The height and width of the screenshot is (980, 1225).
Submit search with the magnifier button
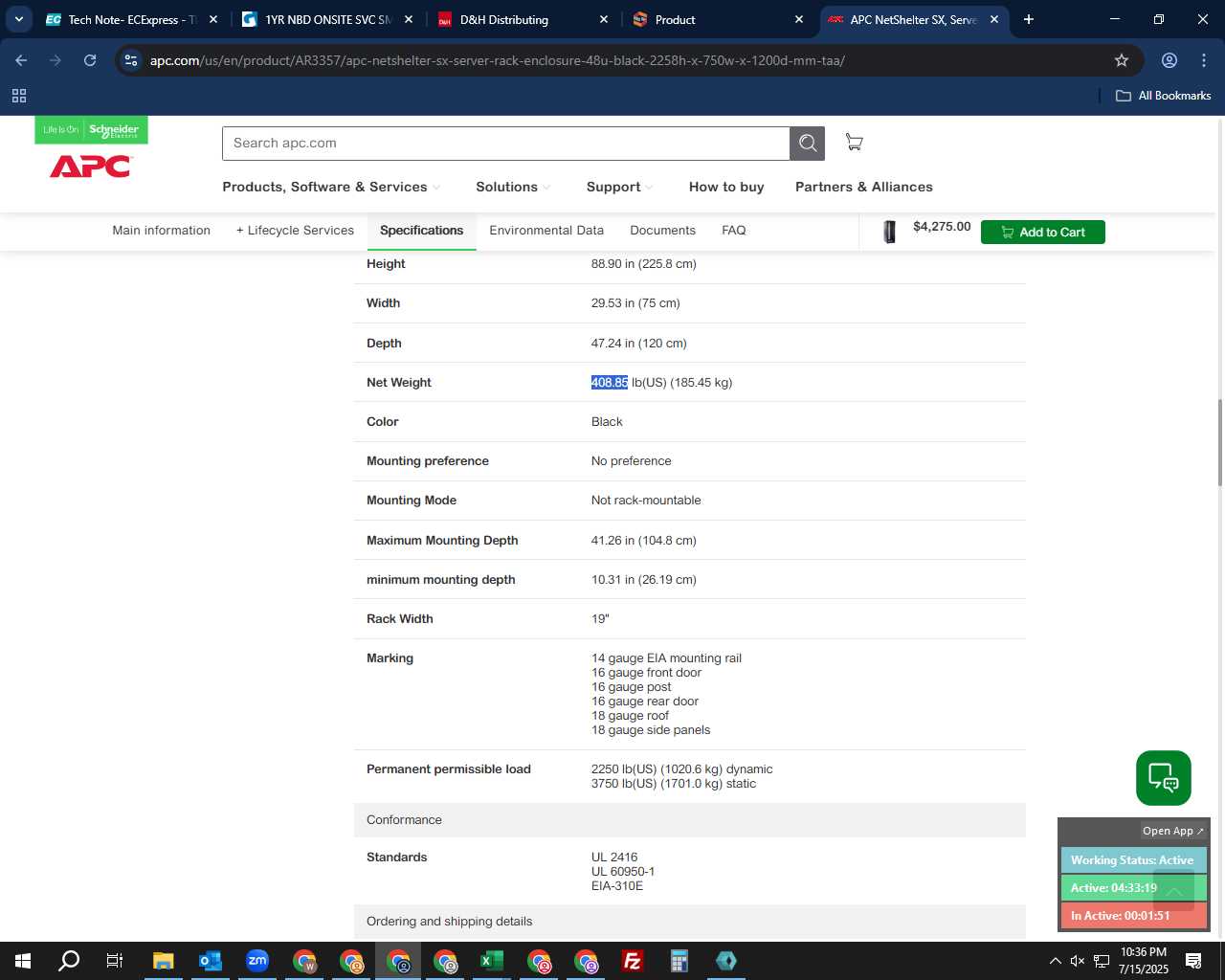(808, 144)
